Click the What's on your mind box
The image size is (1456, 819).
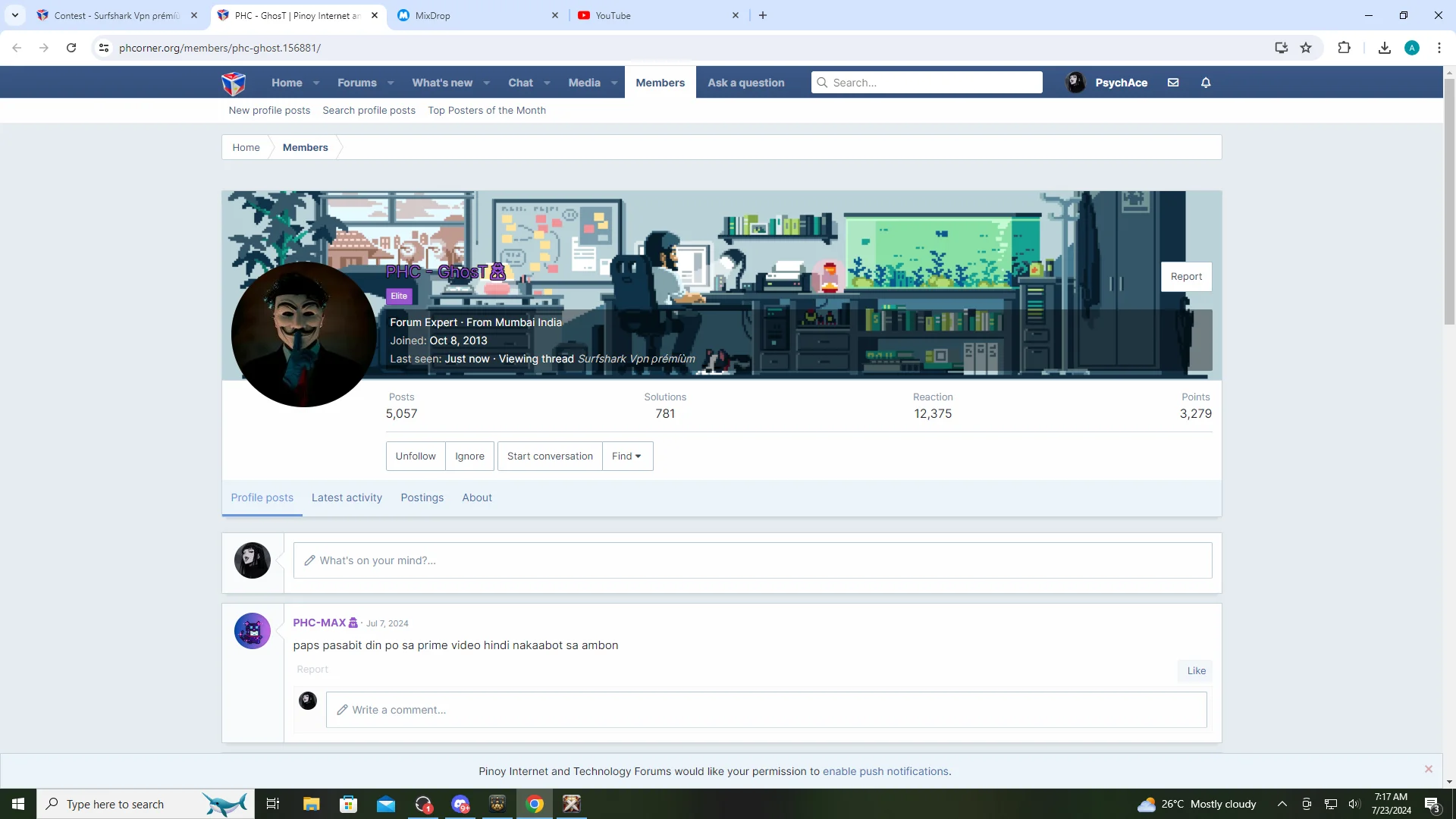[x=752, y=560]
